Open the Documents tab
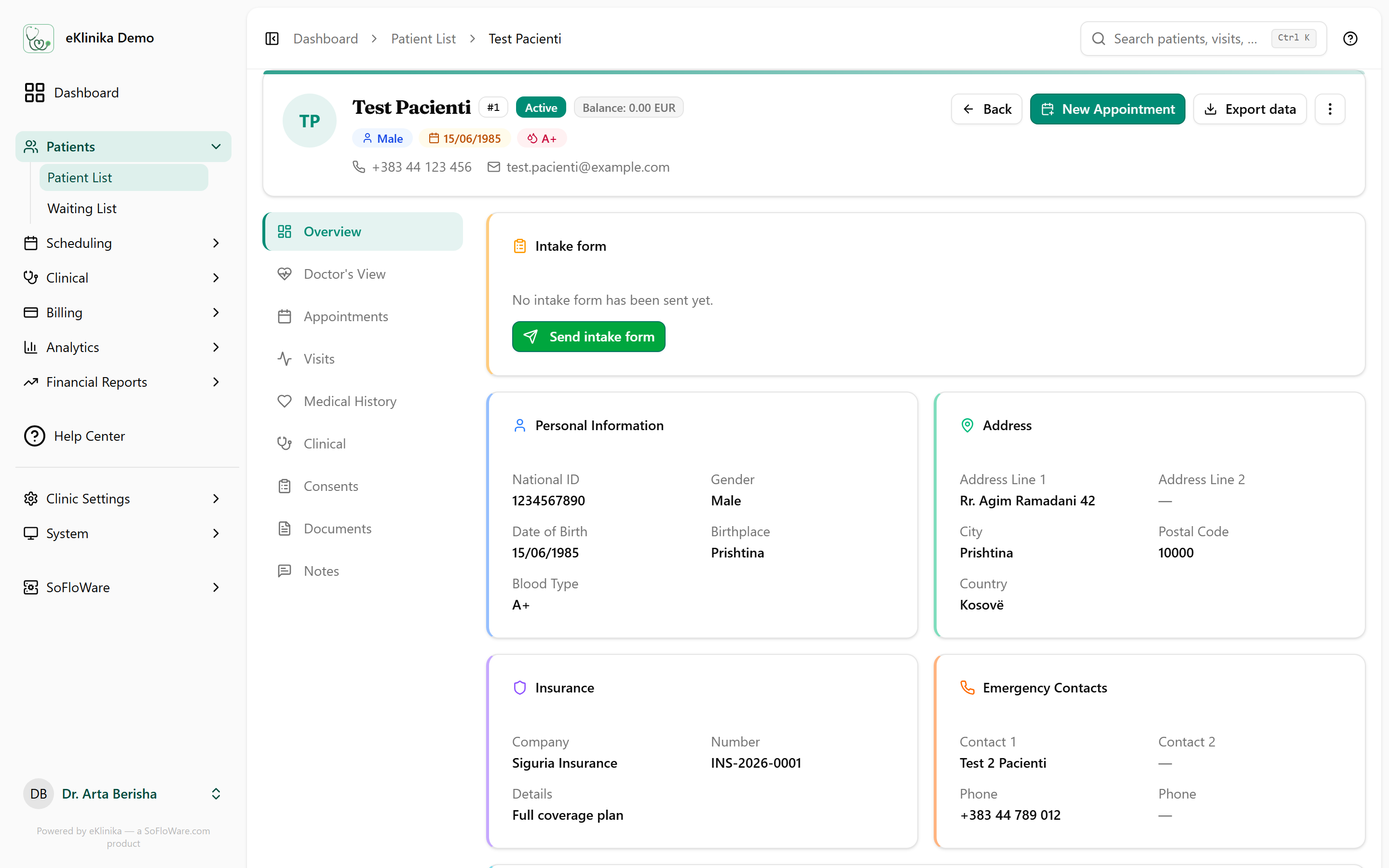 [x=363, y=529]
